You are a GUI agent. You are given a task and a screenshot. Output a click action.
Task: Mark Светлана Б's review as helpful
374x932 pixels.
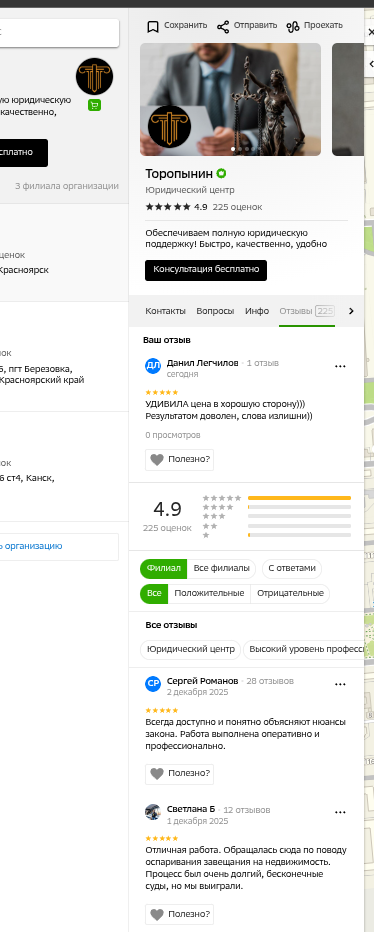coord(180,914)
